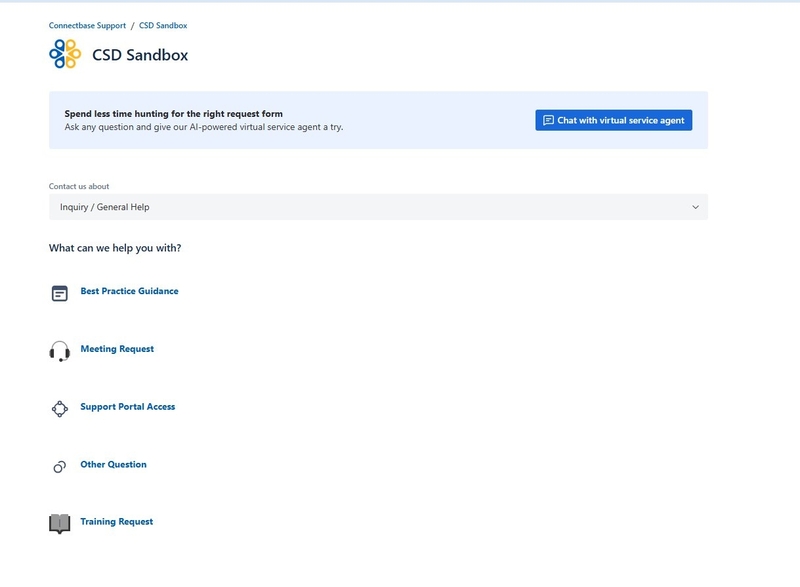Click the Best Practice Guidance card icon
Screen dimensions: 800x587
coord(60,293)
